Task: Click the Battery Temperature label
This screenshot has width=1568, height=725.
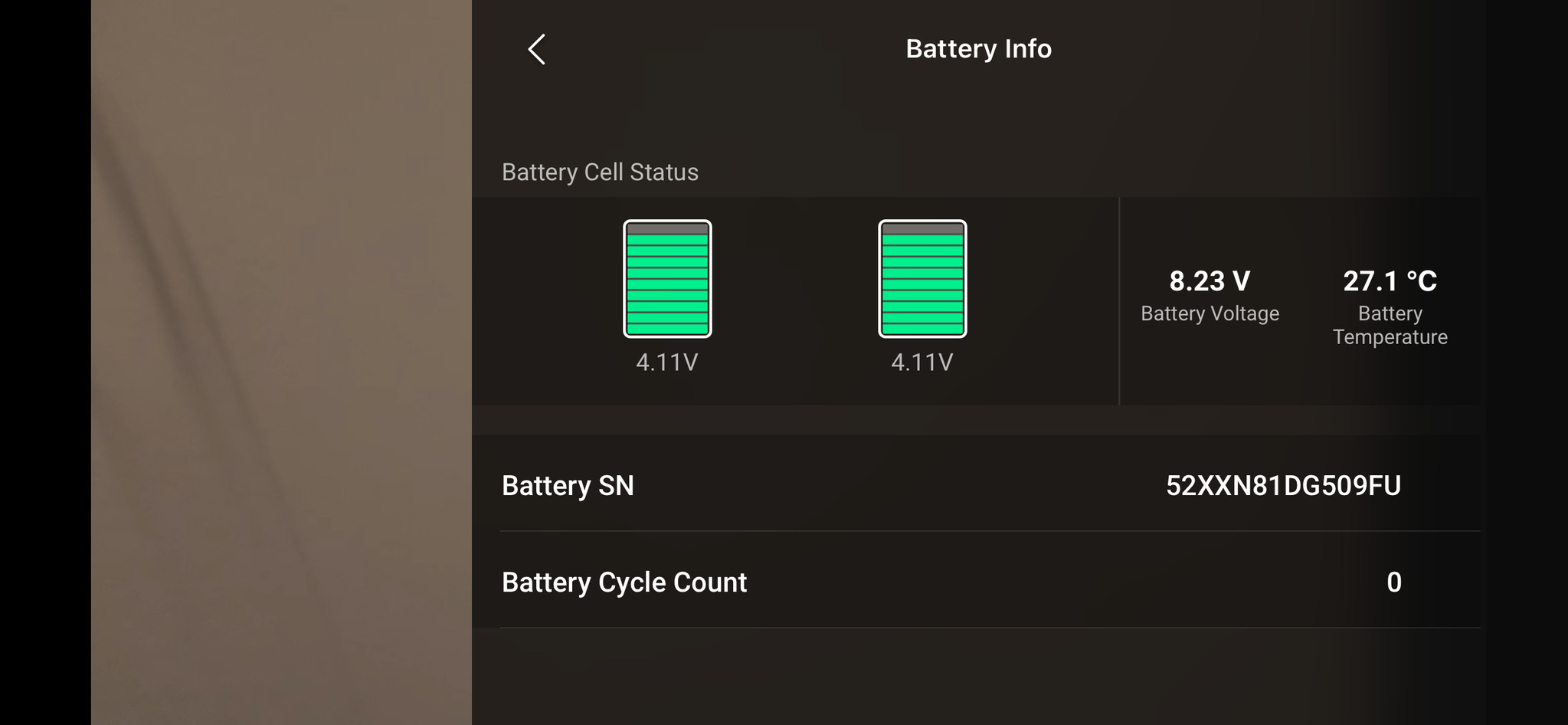Action: (1390, 325)
